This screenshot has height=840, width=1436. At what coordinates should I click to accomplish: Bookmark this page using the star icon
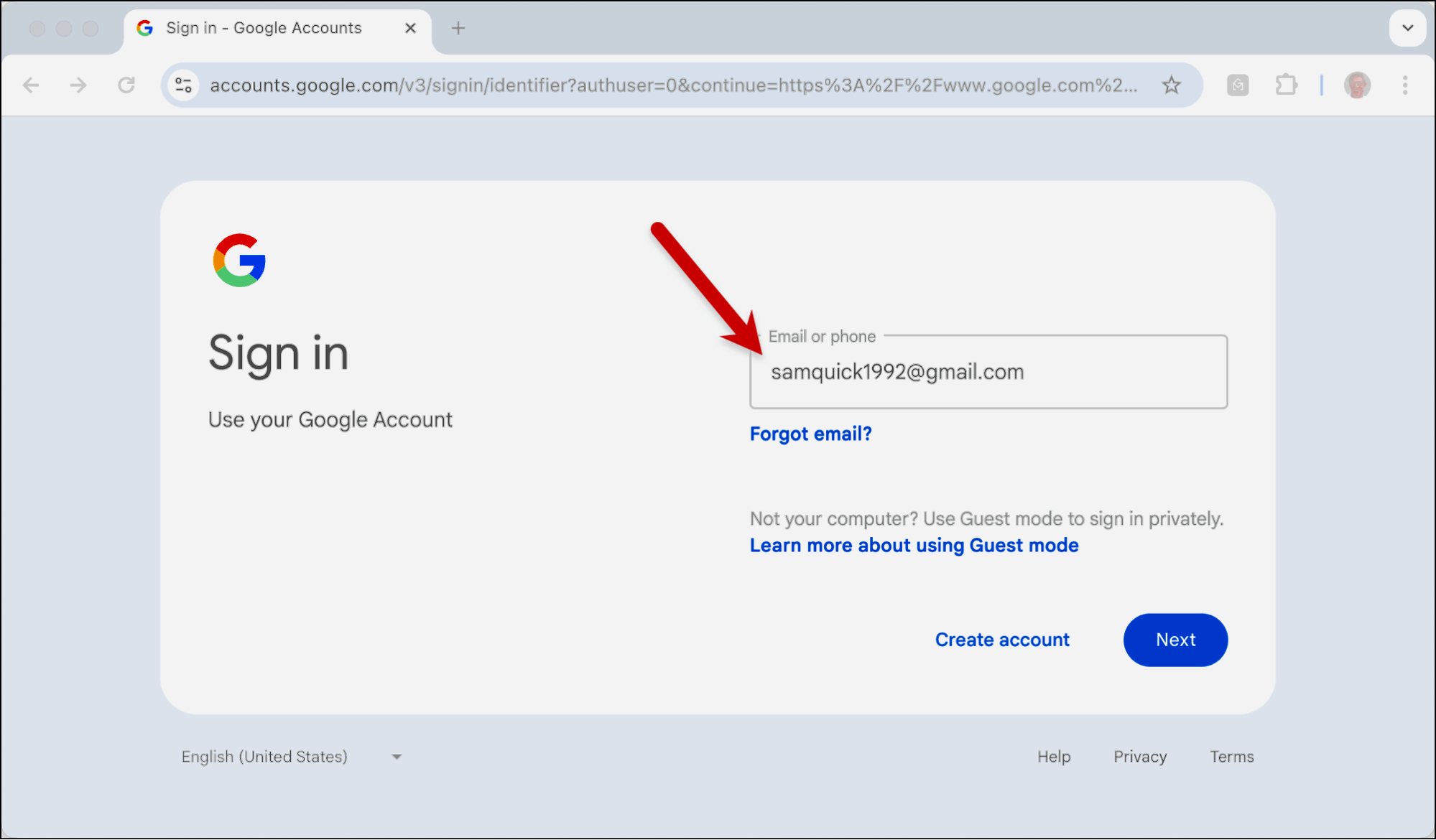[1172, 85]
